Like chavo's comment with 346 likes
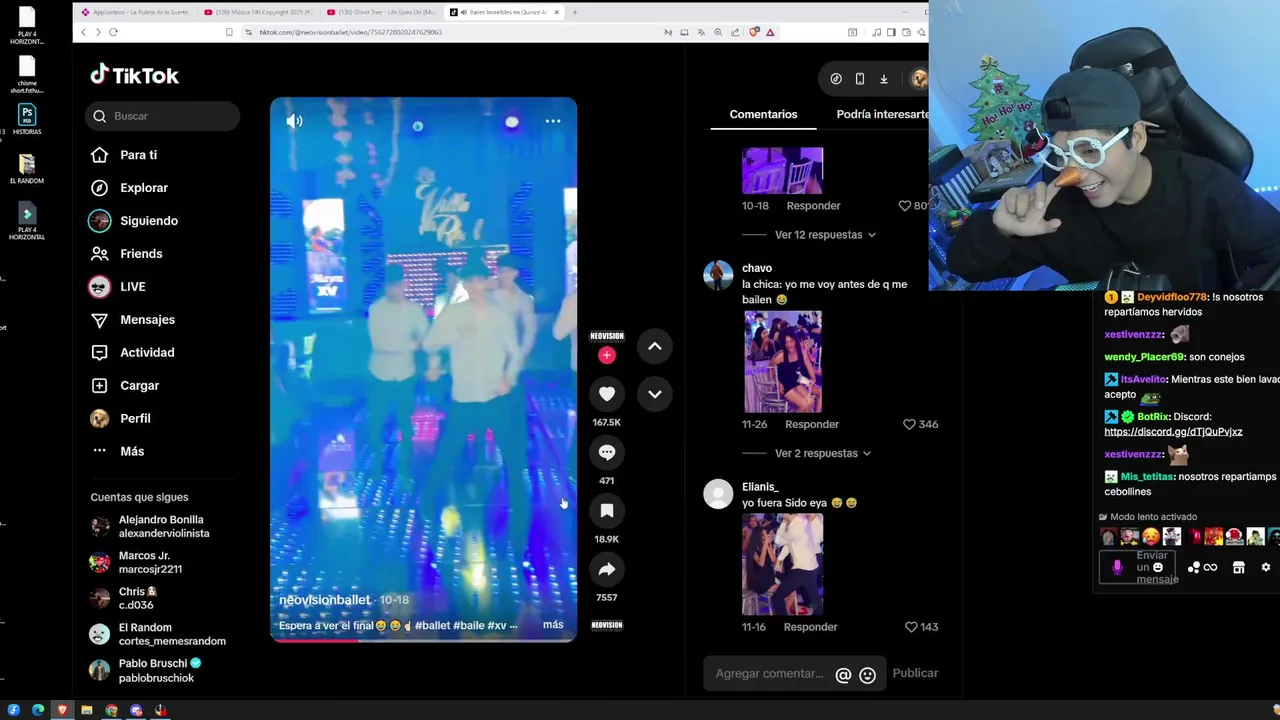Viewport: 1280px width, 720px height. (909, 424)
